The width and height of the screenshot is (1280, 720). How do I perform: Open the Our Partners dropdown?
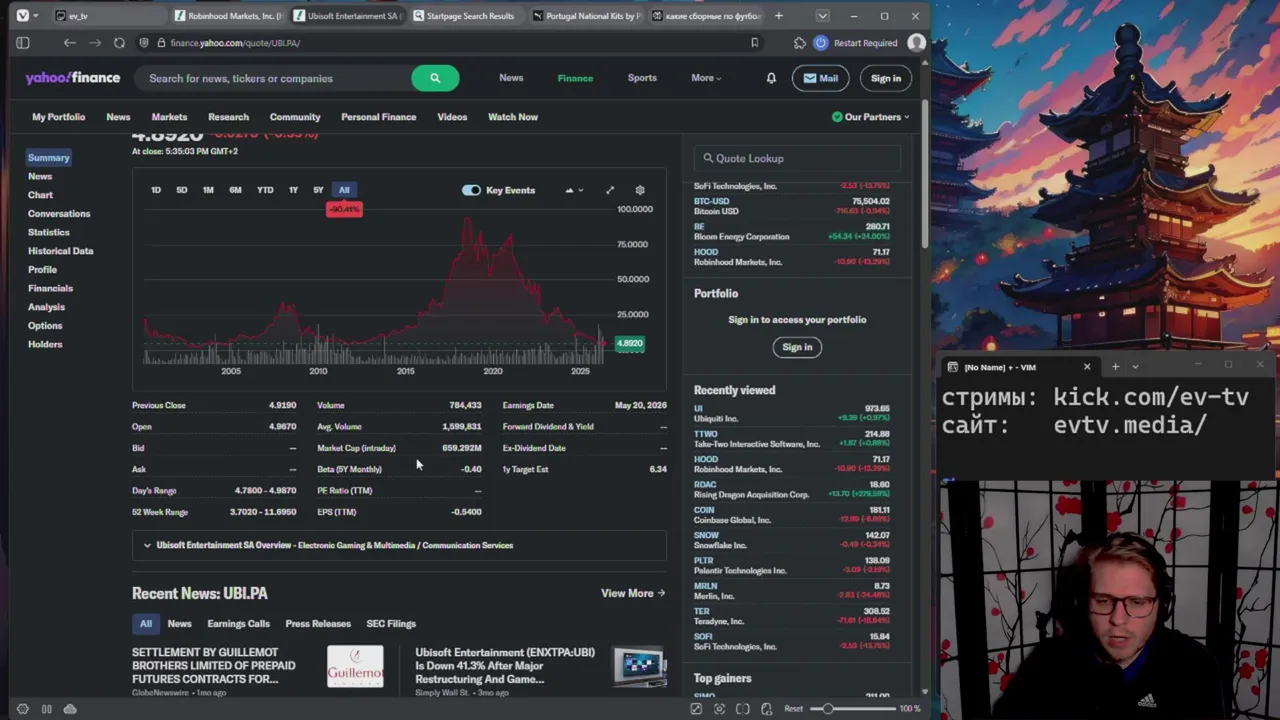(x=871, y=117)
